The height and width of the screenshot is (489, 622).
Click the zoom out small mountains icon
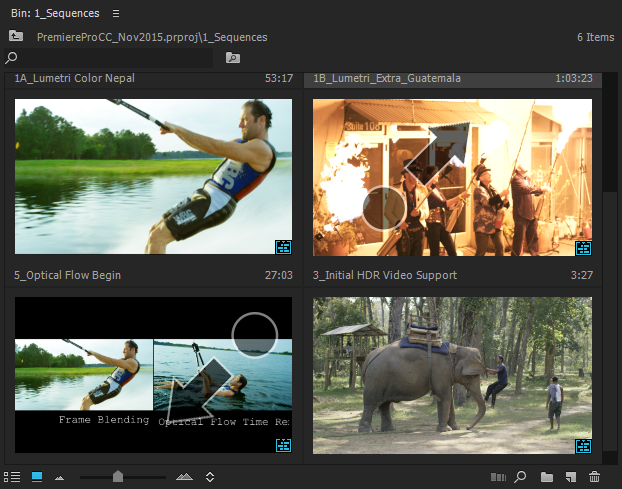pos(59,478)
